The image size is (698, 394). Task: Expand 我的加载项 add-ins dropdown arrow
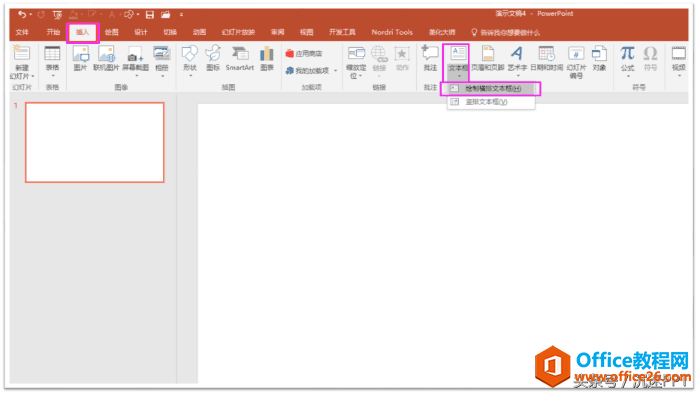336,71
